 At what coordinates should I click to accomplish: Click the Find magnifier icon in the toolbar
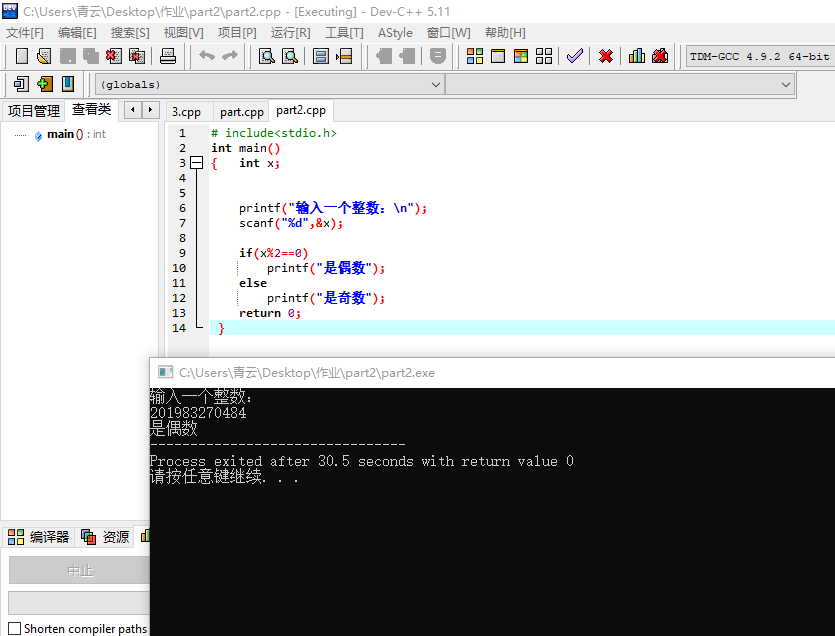pos(266,57)
